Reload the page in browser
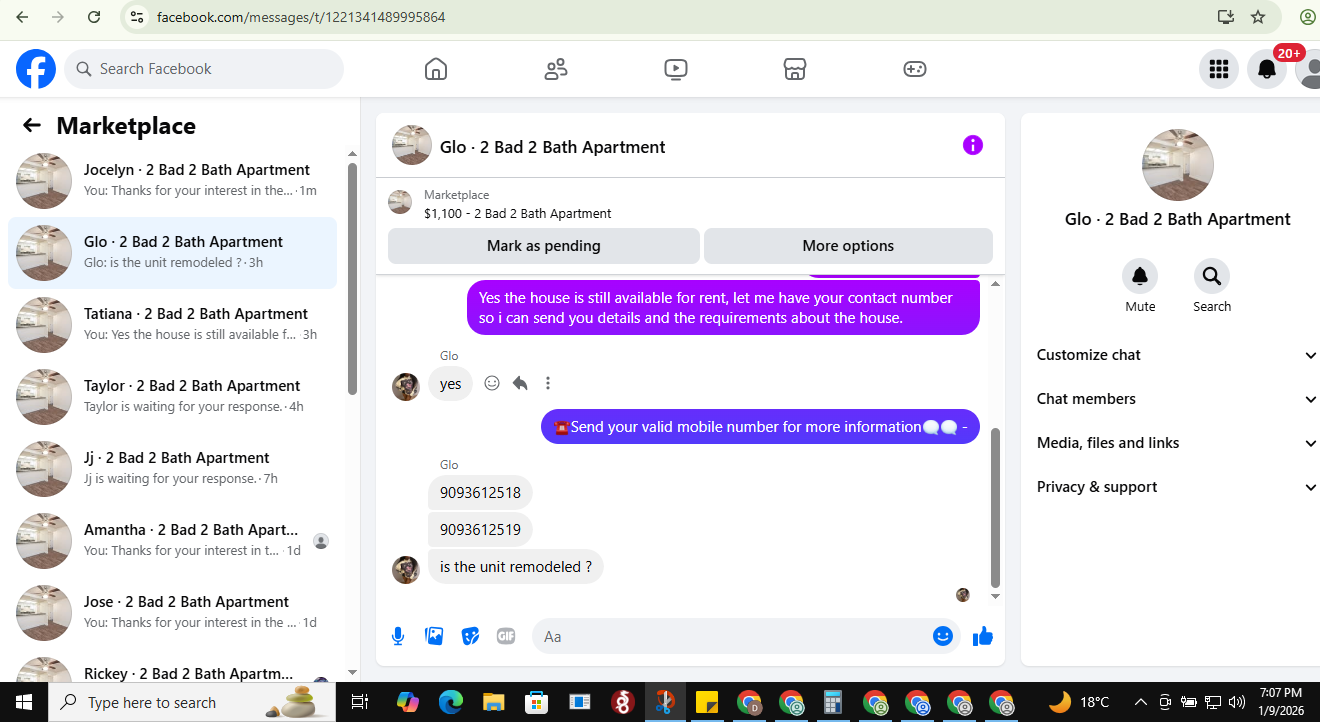This screenshot has height=722, width=1320. (93, 17)
